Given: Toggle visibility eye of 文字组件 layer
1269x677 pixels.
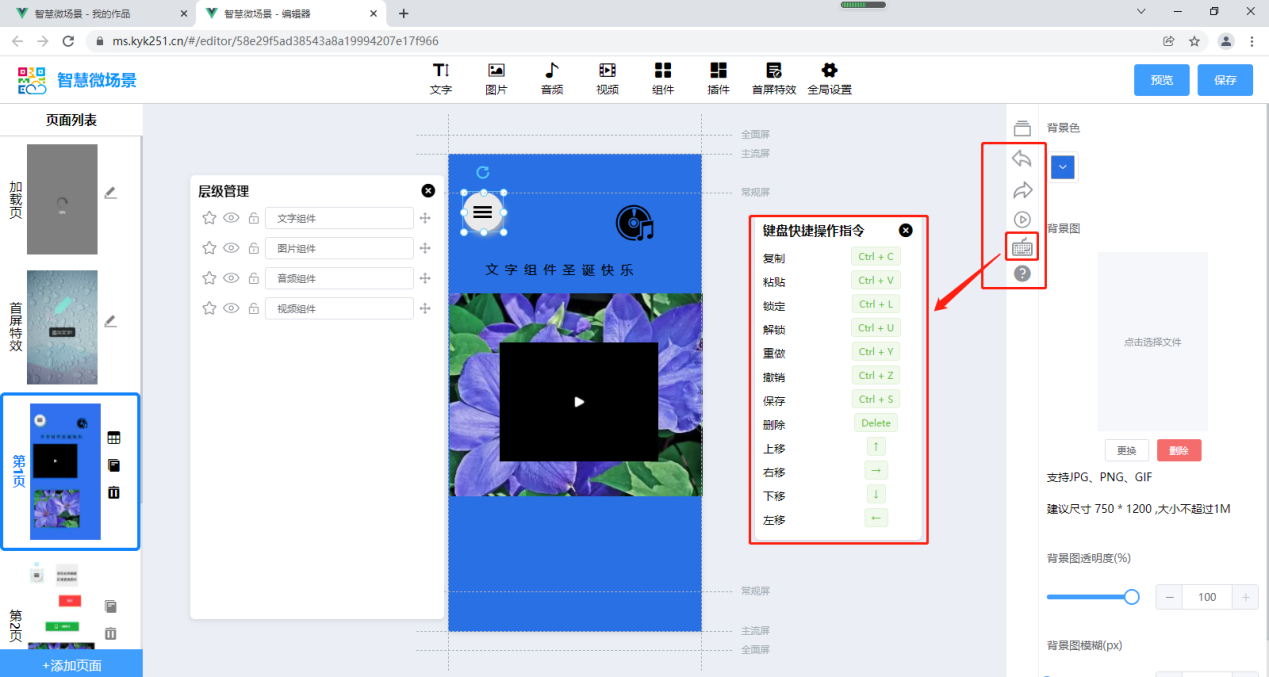Looking at the screenshot, I should click(x=231, y=218).
